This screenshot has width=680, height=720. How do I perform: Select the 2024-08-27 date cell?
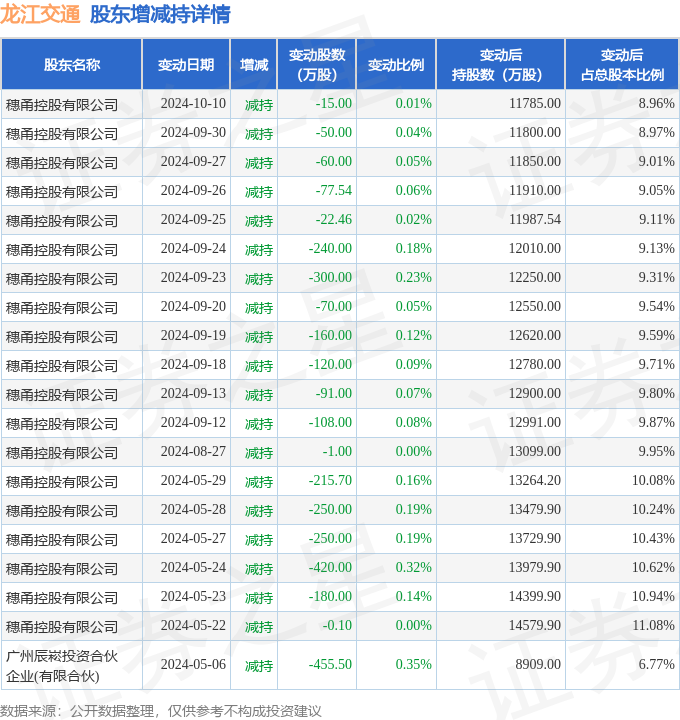193,452
